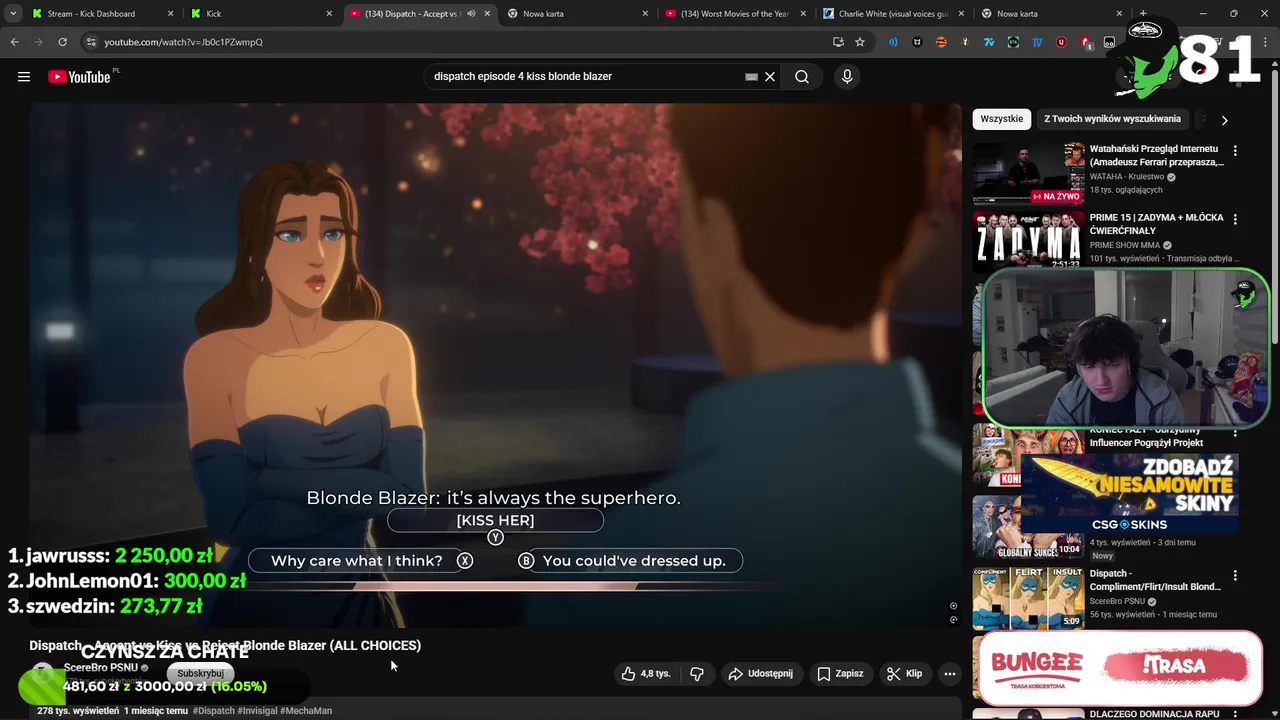
Task: Click the Udostępnij share button
Action: [760, 674]
